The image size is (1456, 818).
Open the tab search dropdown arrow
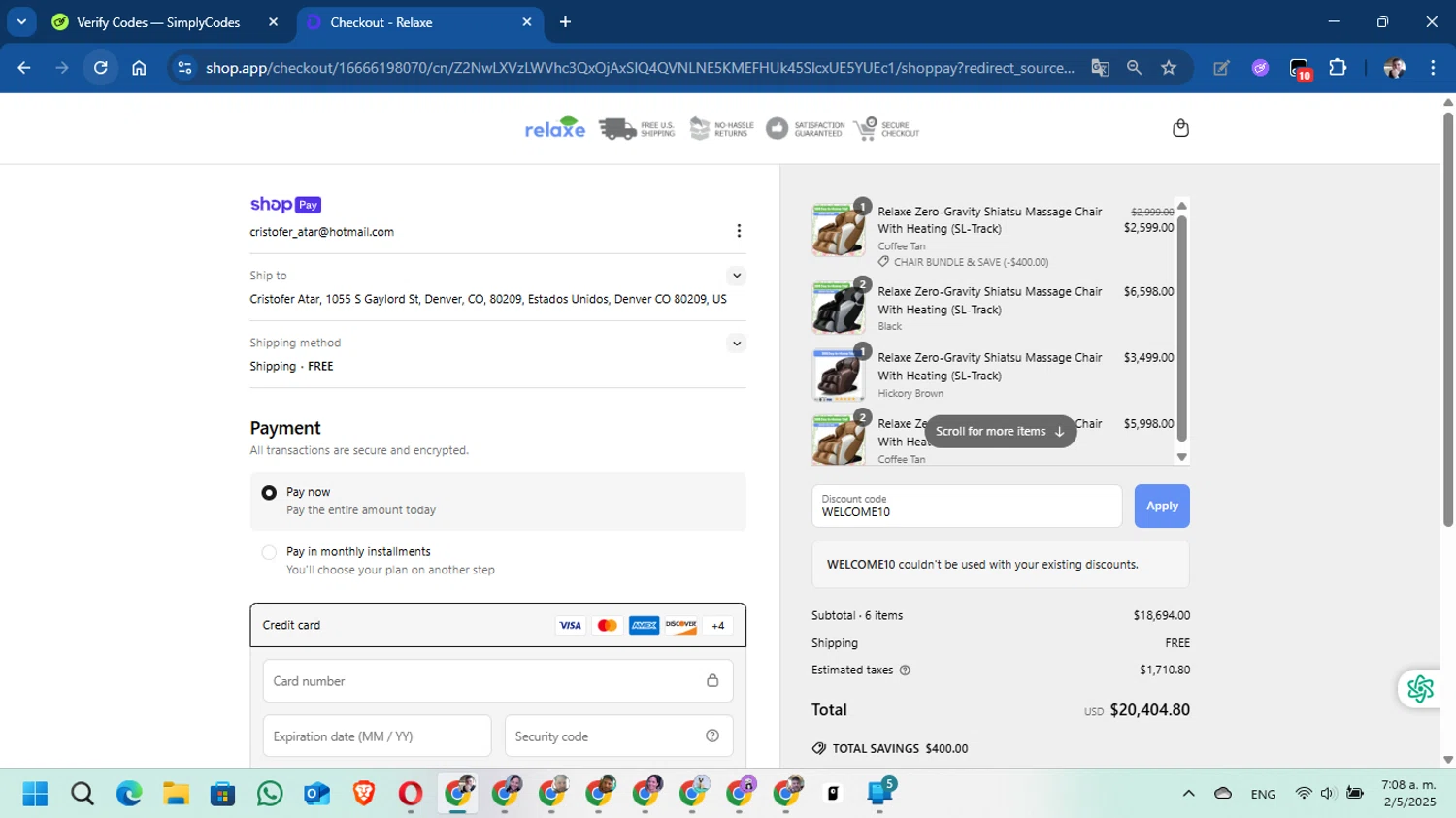click(x=21, y=22)
